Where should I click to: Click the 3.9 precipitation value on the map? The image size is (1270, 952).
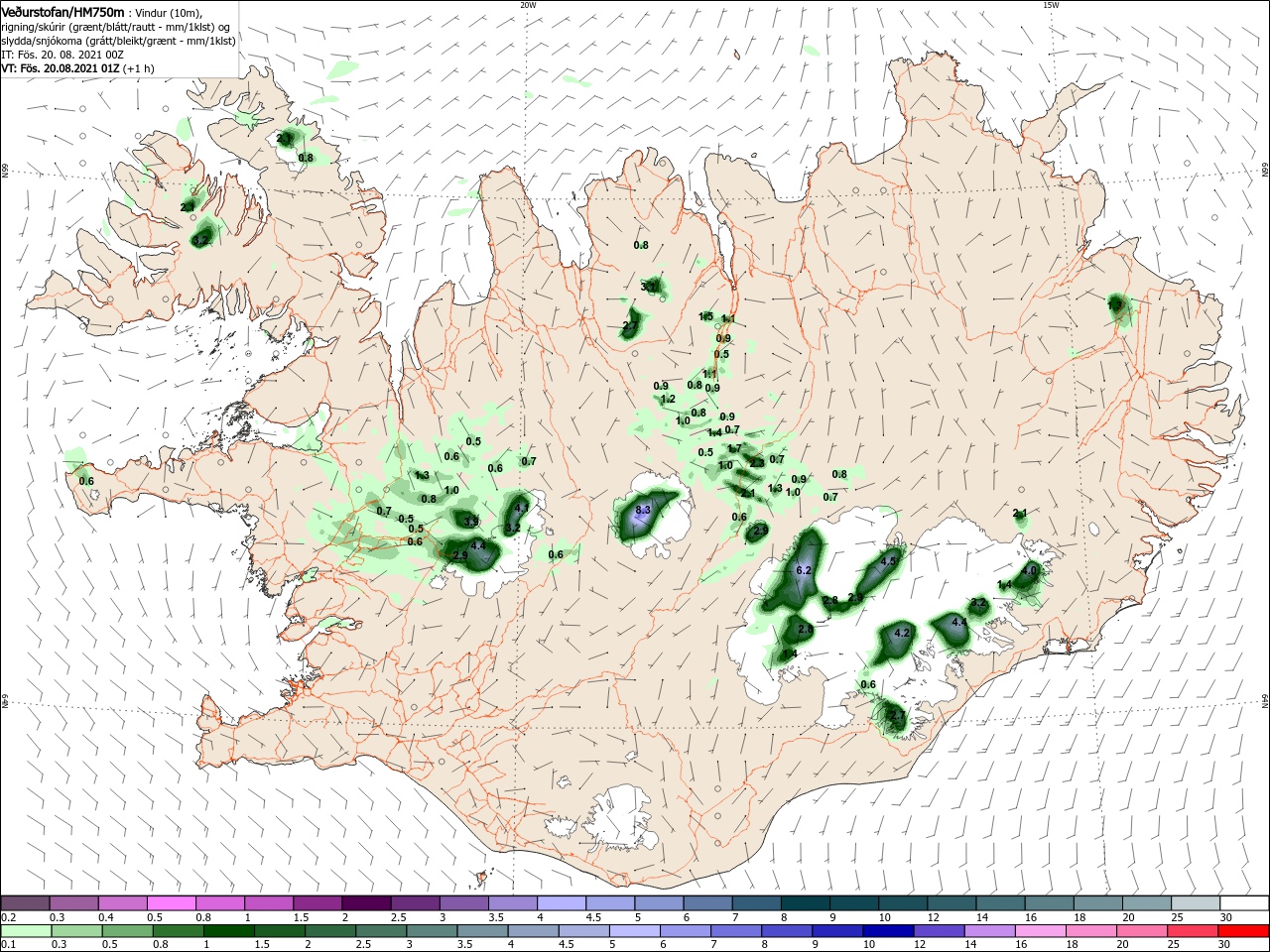coord(471,521)
